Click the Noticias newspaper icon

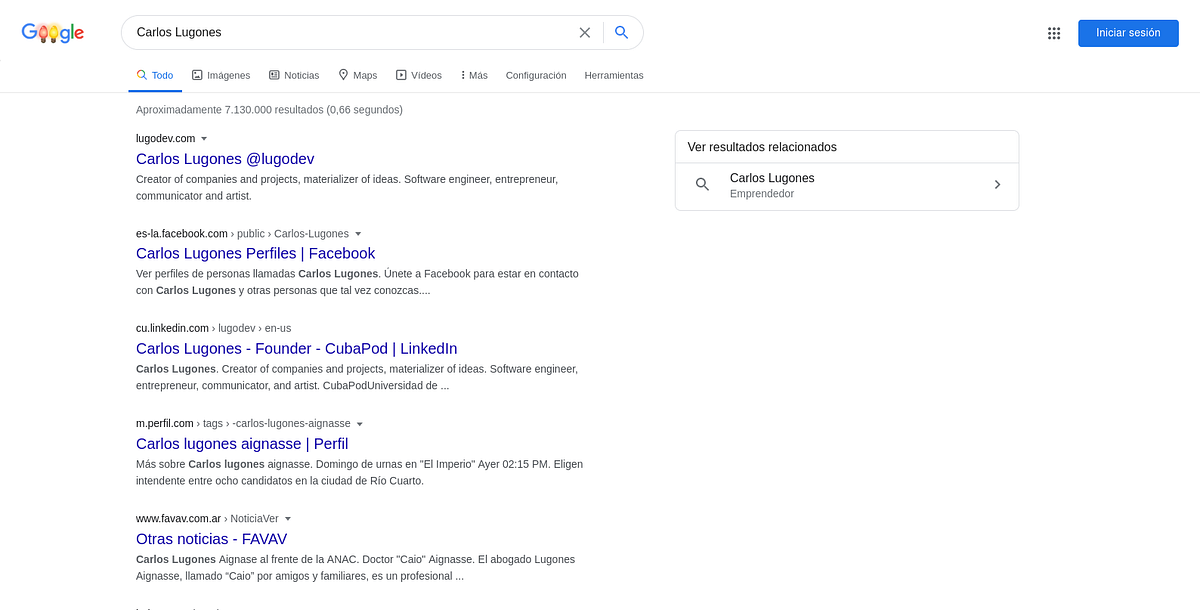[x=274, y=75]
